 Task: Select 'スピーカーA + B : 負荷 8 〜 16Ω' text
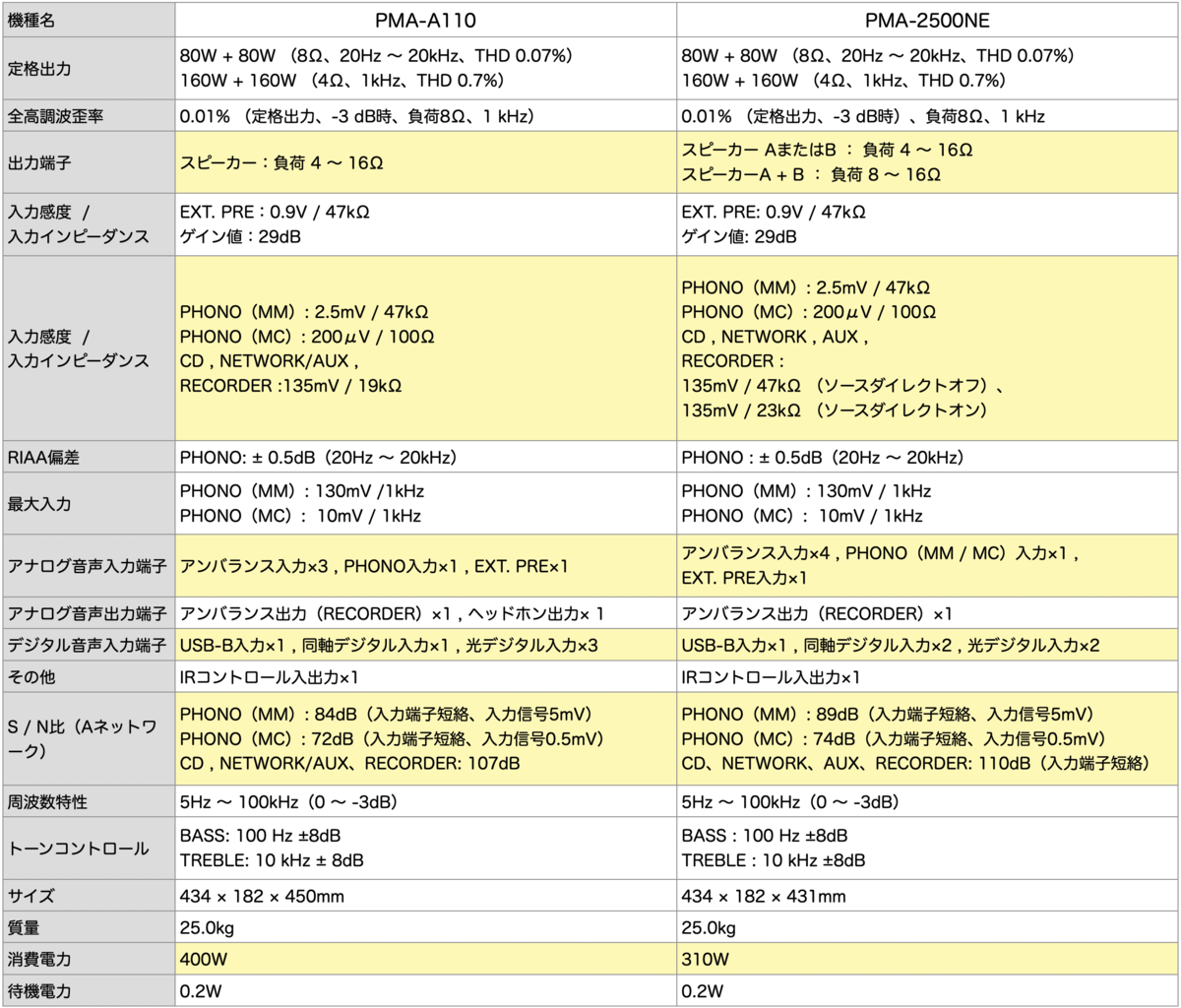[x=811, y=175]
